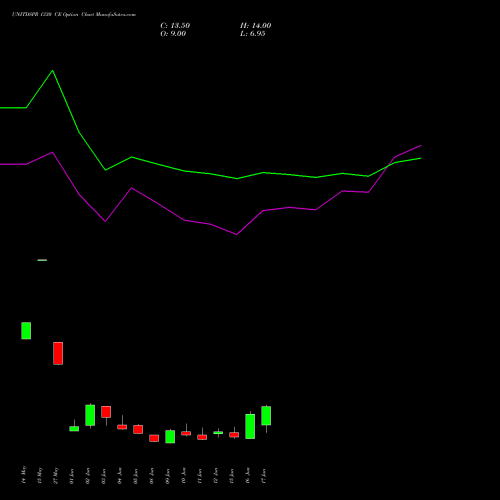
Task: Click the UNITDSPR CE Option Chart title
Action: point(74,15)
